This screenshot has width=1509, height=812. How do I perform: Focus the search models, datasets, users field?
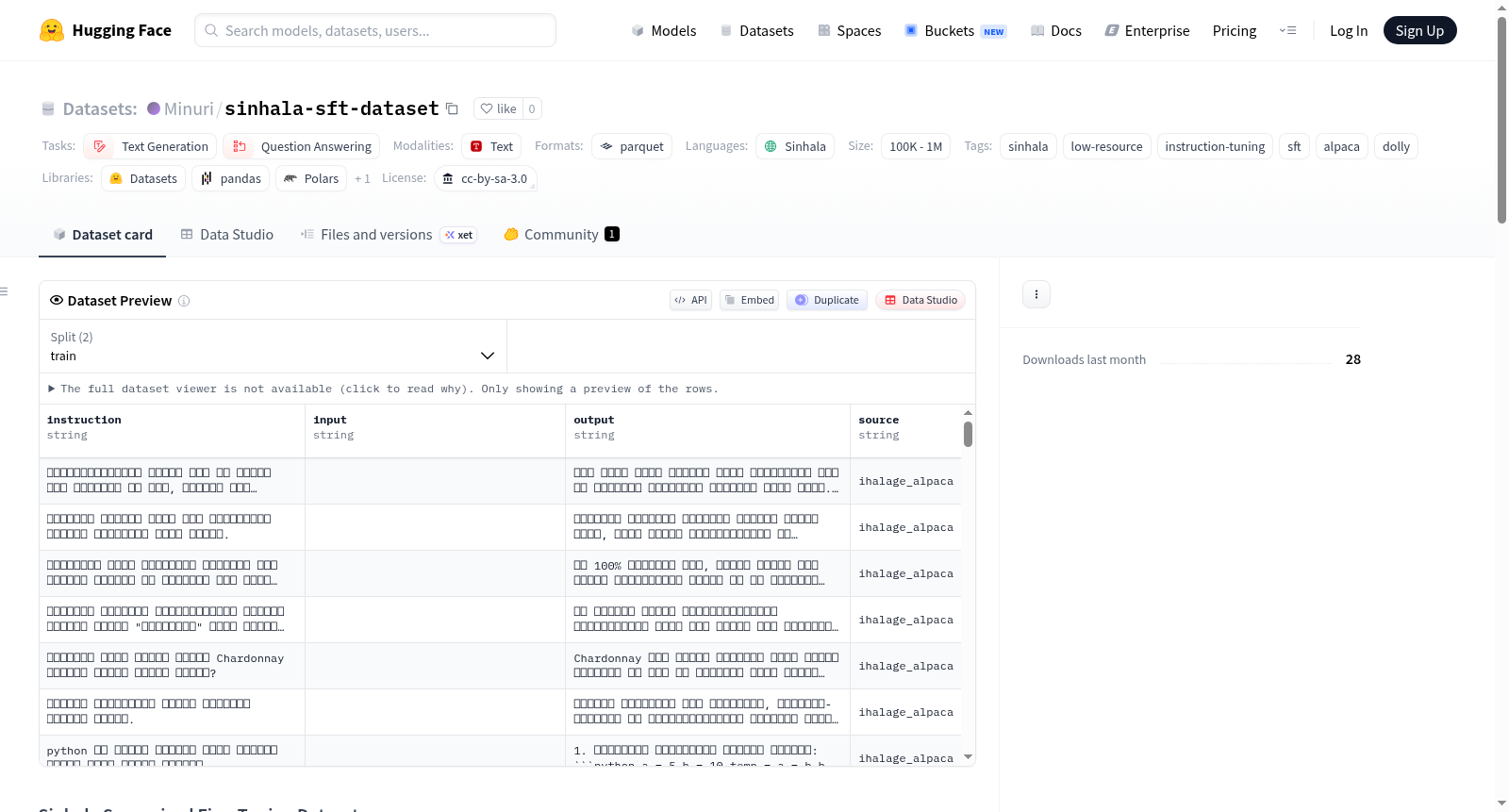point(375,30)
